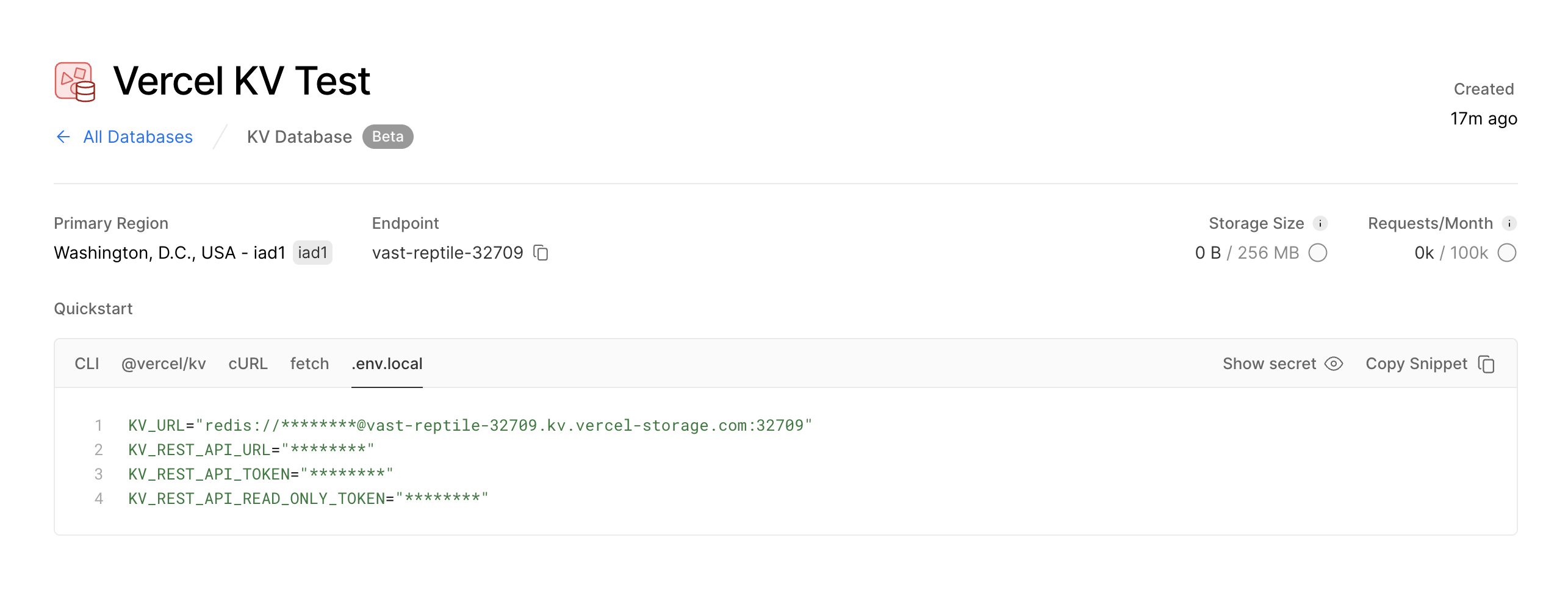Select the KV_URL line in the code snippet

(x=470, y=426)
